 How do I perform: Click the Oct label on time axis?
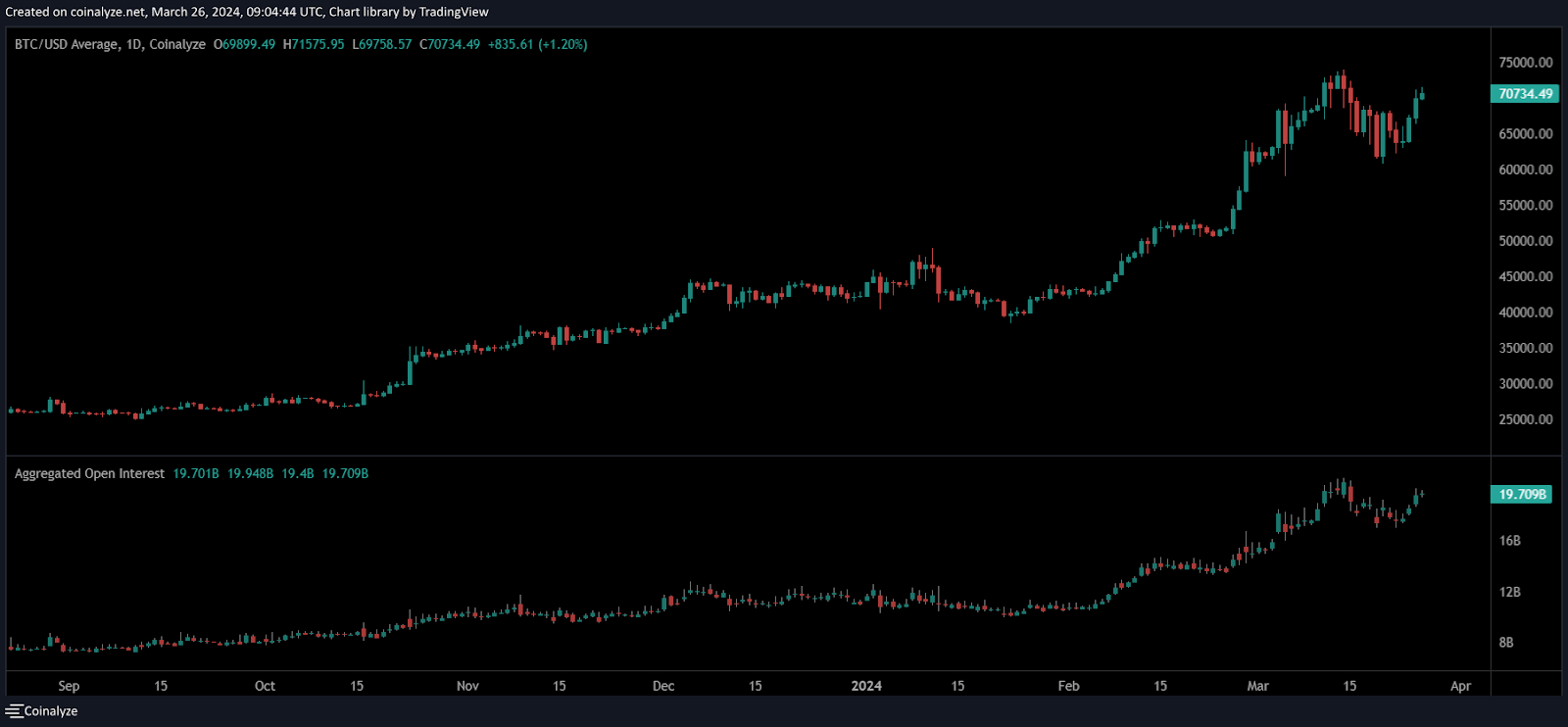pos(265,686)
